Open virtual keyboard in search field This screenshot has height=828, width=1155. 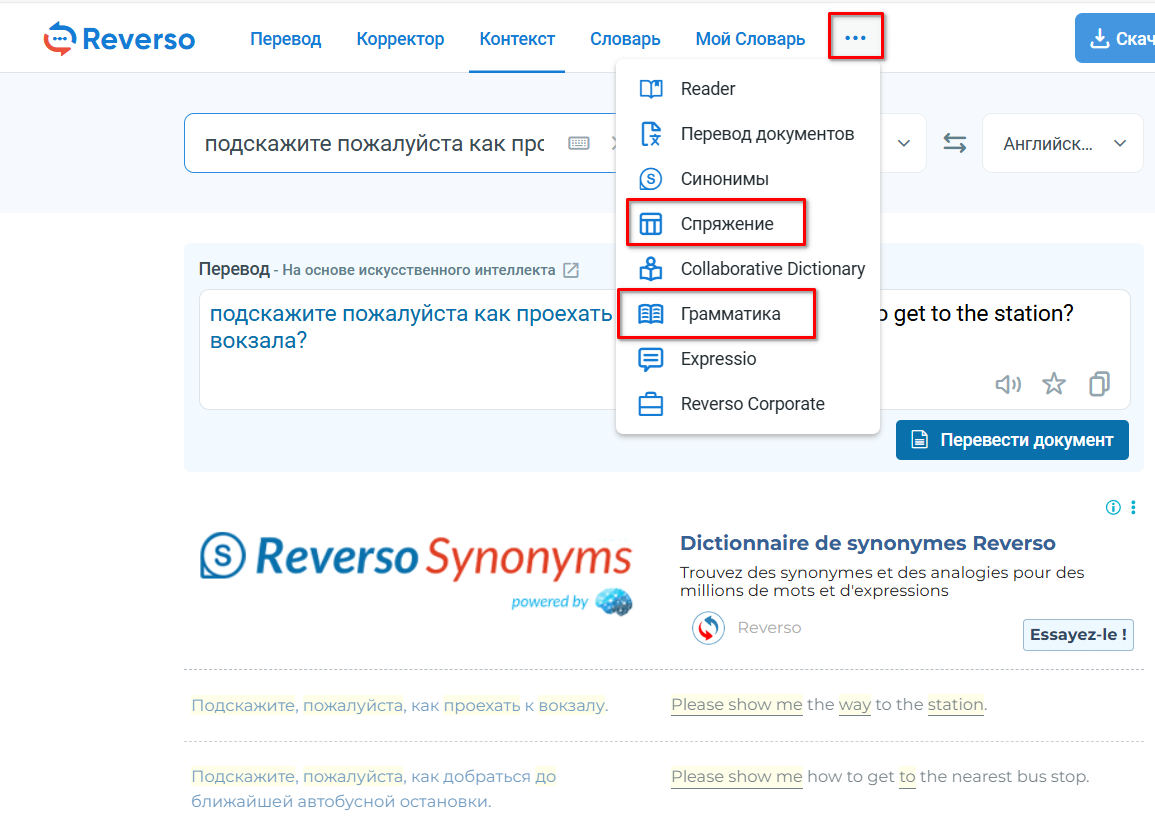pyautogui.click(x=579, y=144)
